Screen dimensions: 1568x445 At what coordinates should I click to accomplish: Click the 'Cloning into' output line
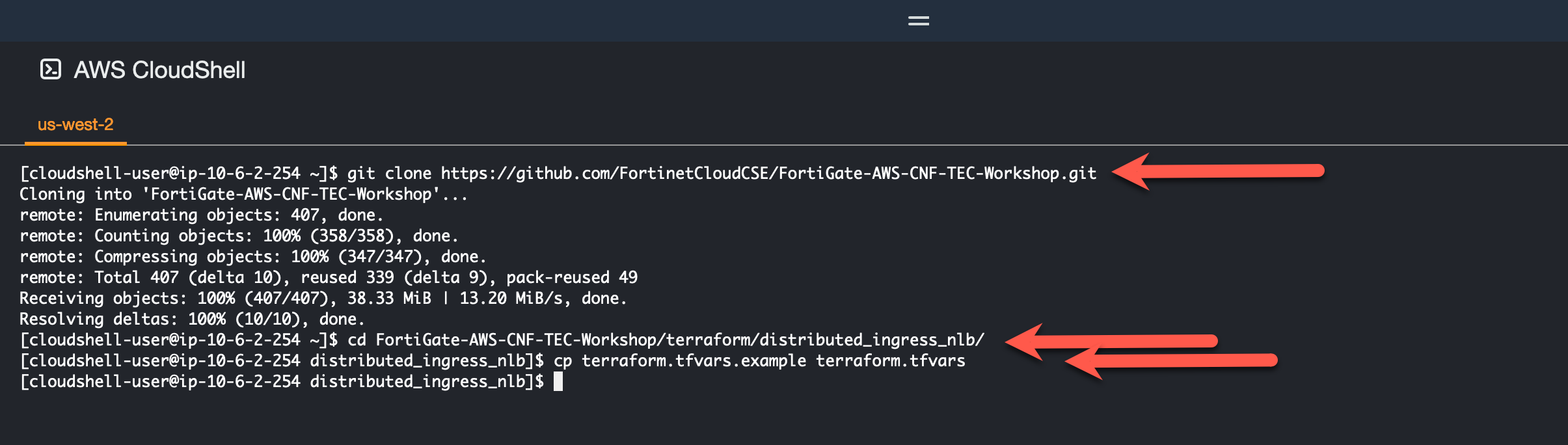pos(244,194)
